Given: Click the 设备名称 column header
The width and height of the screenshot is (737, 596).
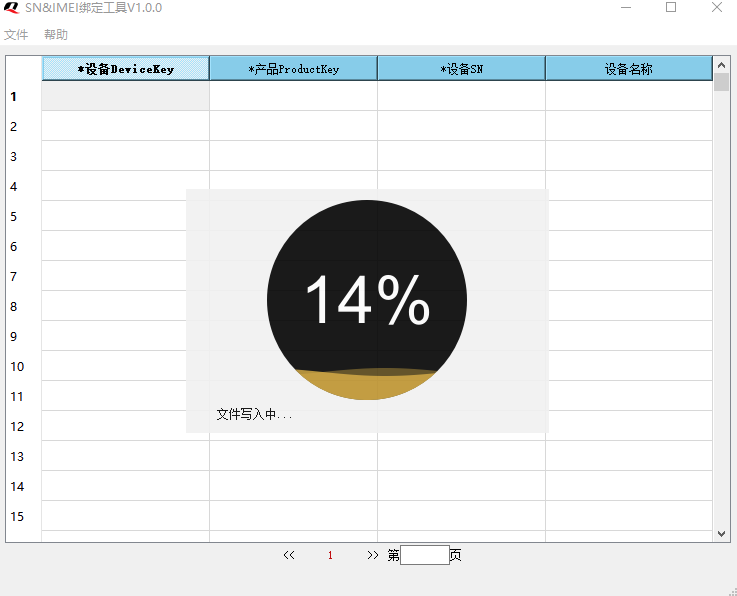Looking at the screenshot, I should point(629,69).
